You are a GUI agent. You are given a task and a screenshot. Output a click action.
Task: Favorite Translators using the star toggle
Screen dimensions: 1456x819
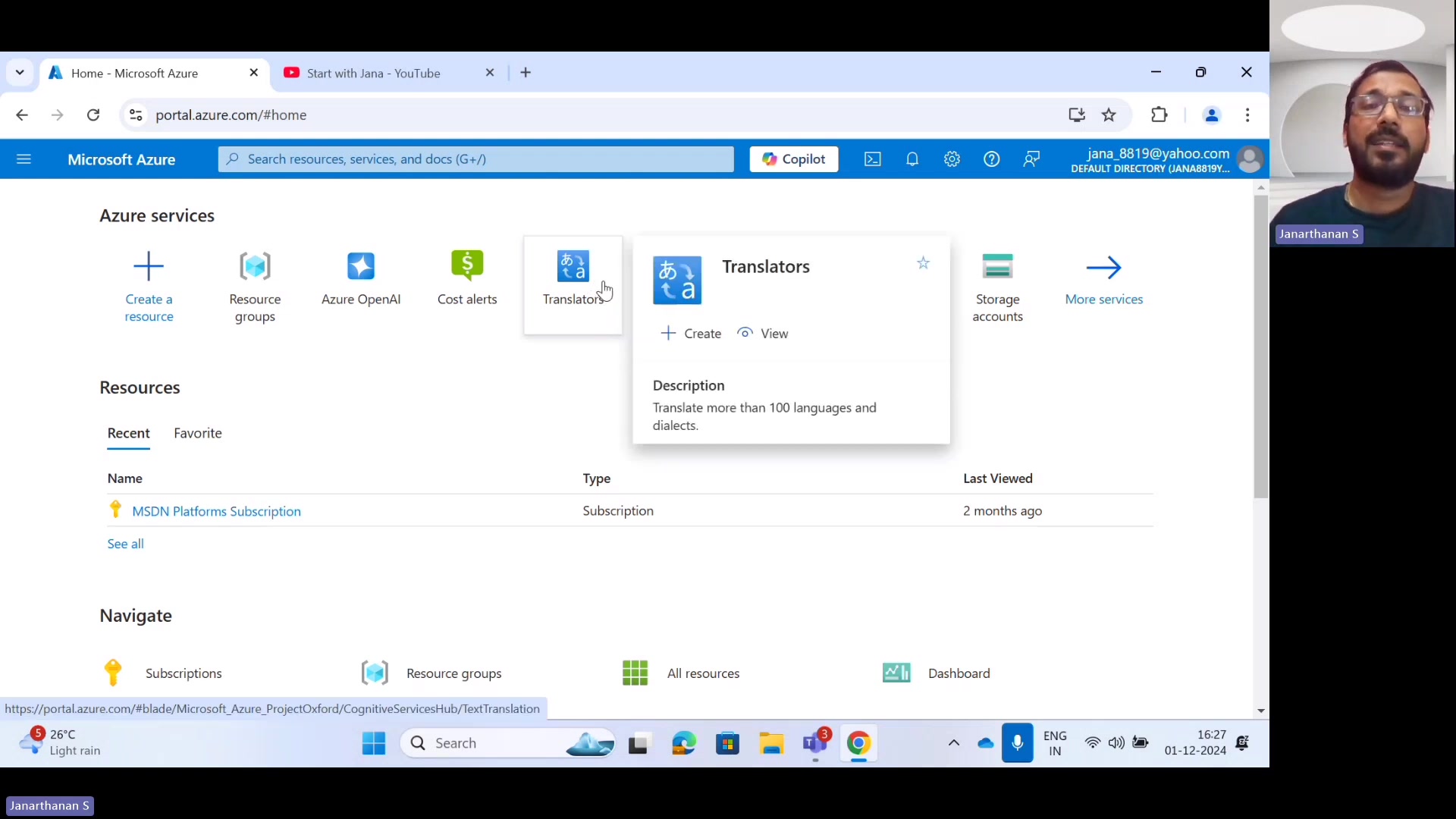923,263
